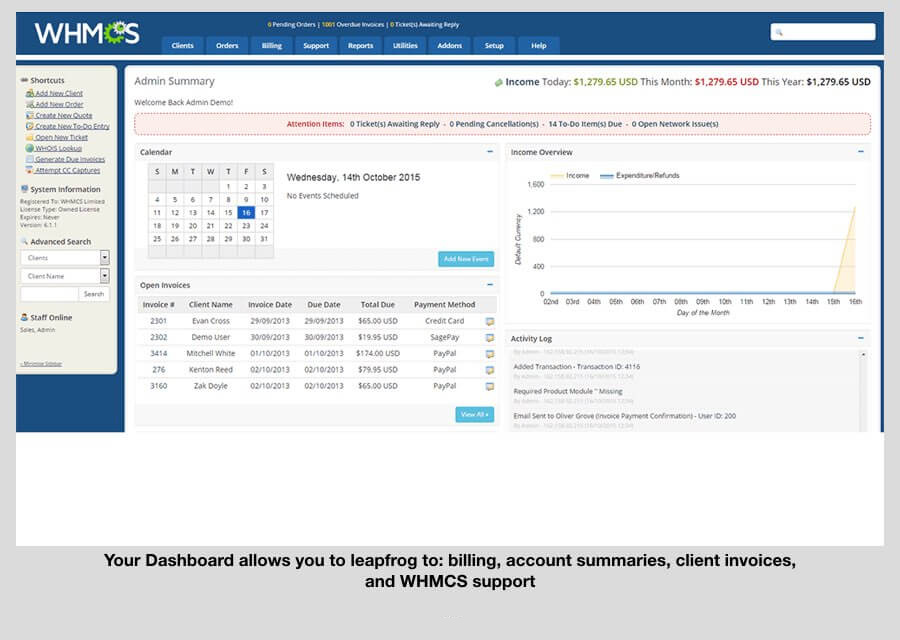The height and width of the screenshot is (640, 900).
Task: Select day 9 in the calendar
Action: click(x=246, y=200)
